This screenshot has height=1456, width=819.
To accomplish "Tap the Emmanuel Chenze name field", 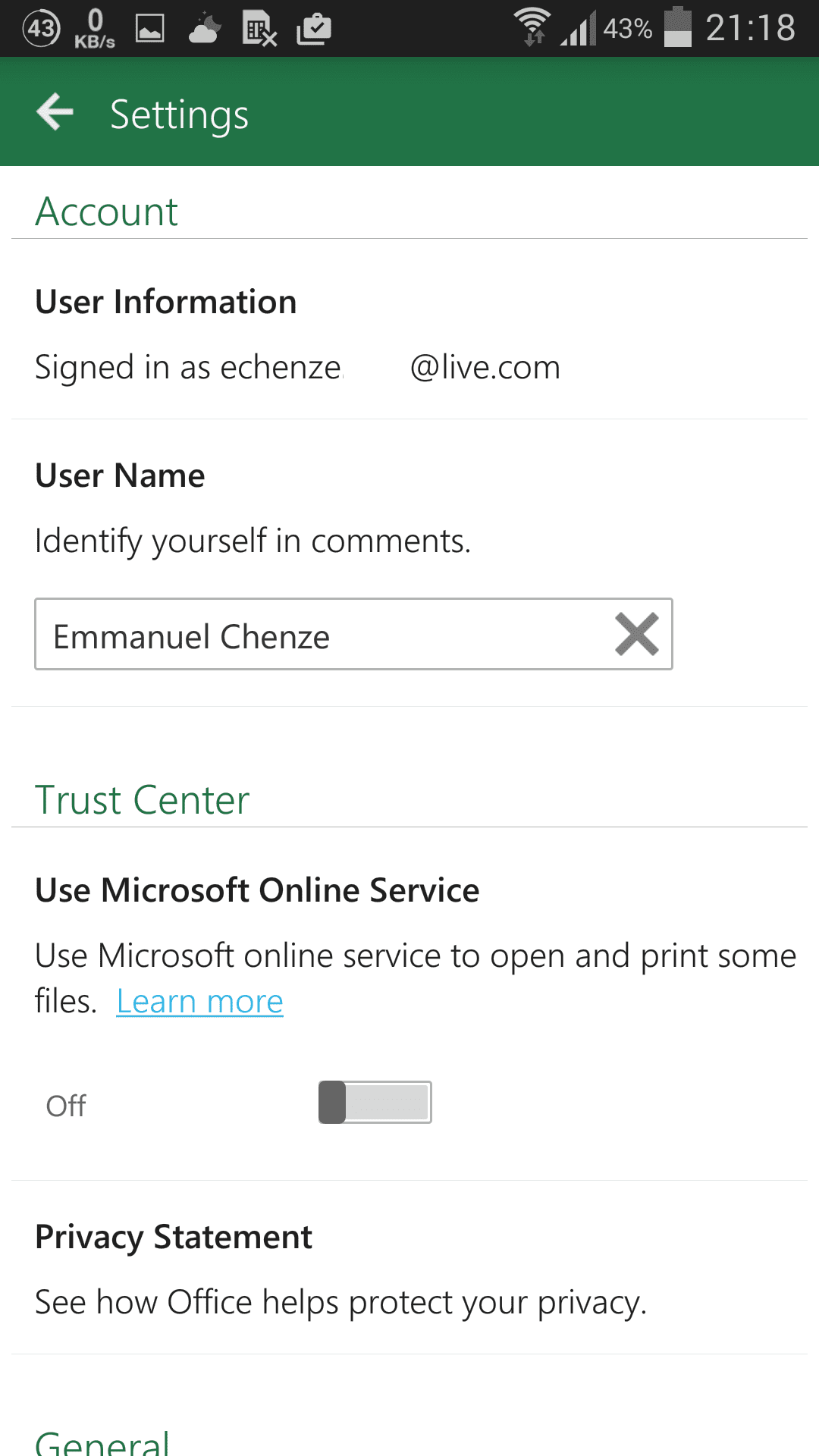I will [353, 634].
